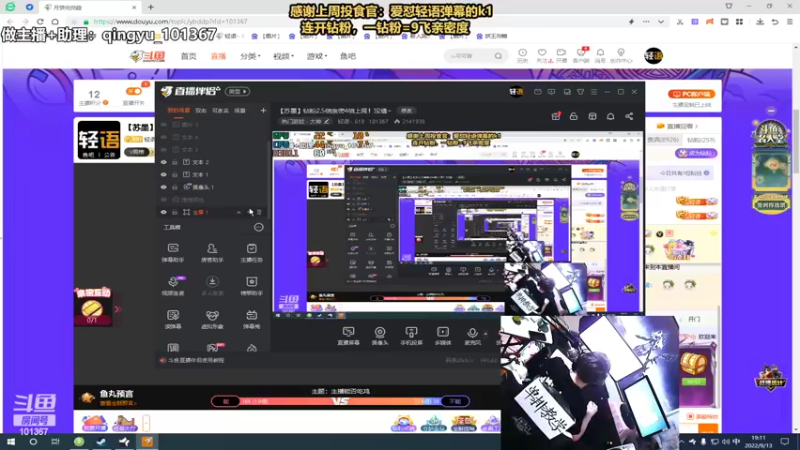Add a 直播屏幕 screen capture source
This screenshot has width=800, height=450.
coord(348,336)
